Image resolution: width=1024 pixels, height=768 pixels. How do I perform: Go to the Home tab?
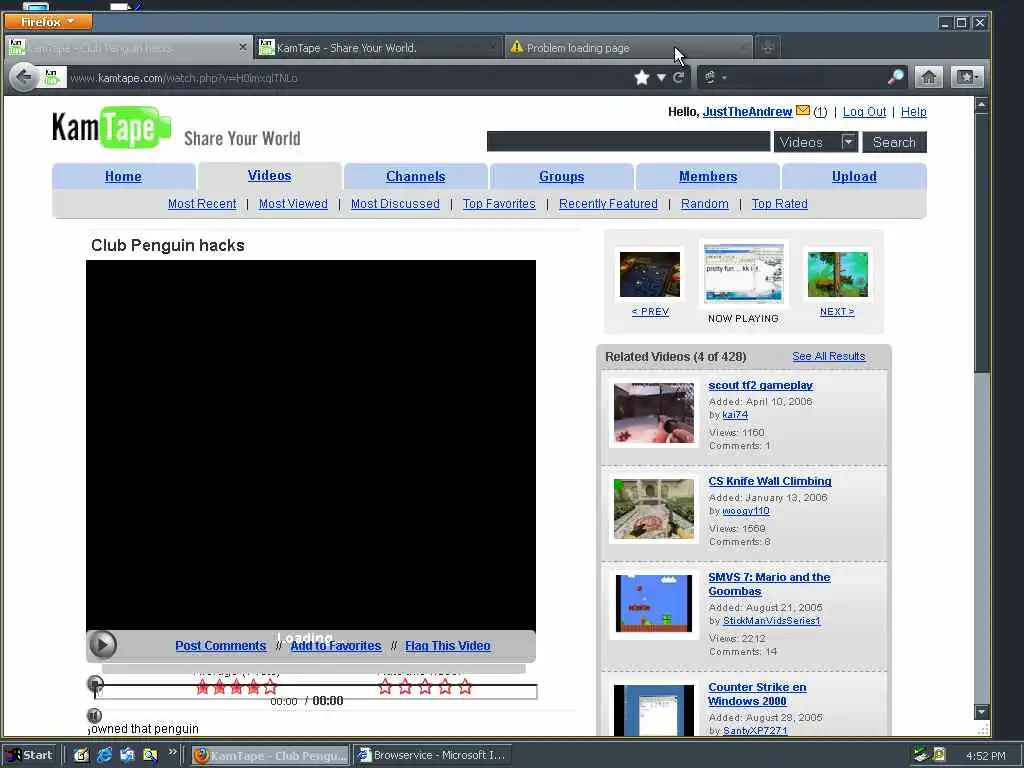tap(123, 176)
